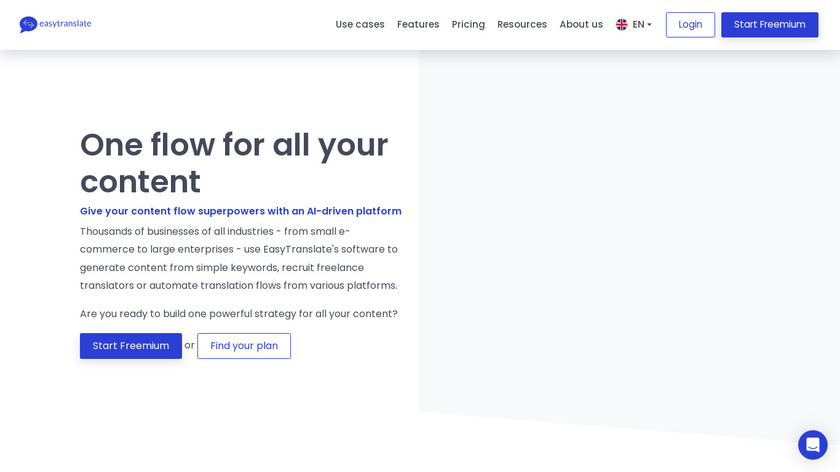Select About us in navigation
The width and height of the screenshot is (840, 472).
tap(581, 25)
